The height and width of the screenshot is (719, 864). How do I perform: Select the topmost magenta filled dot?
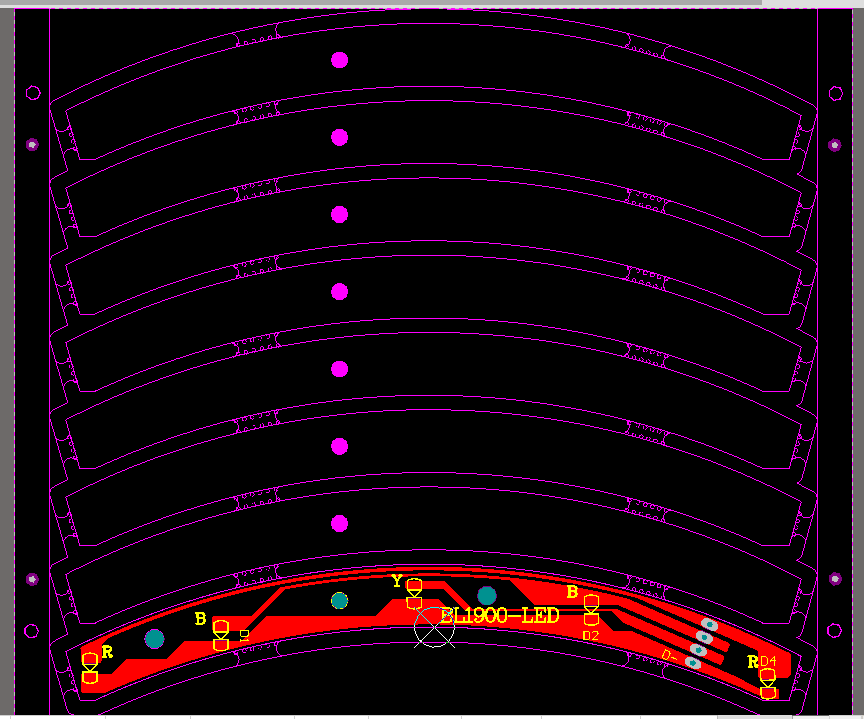pyautogui.click(x=339, y=60)
